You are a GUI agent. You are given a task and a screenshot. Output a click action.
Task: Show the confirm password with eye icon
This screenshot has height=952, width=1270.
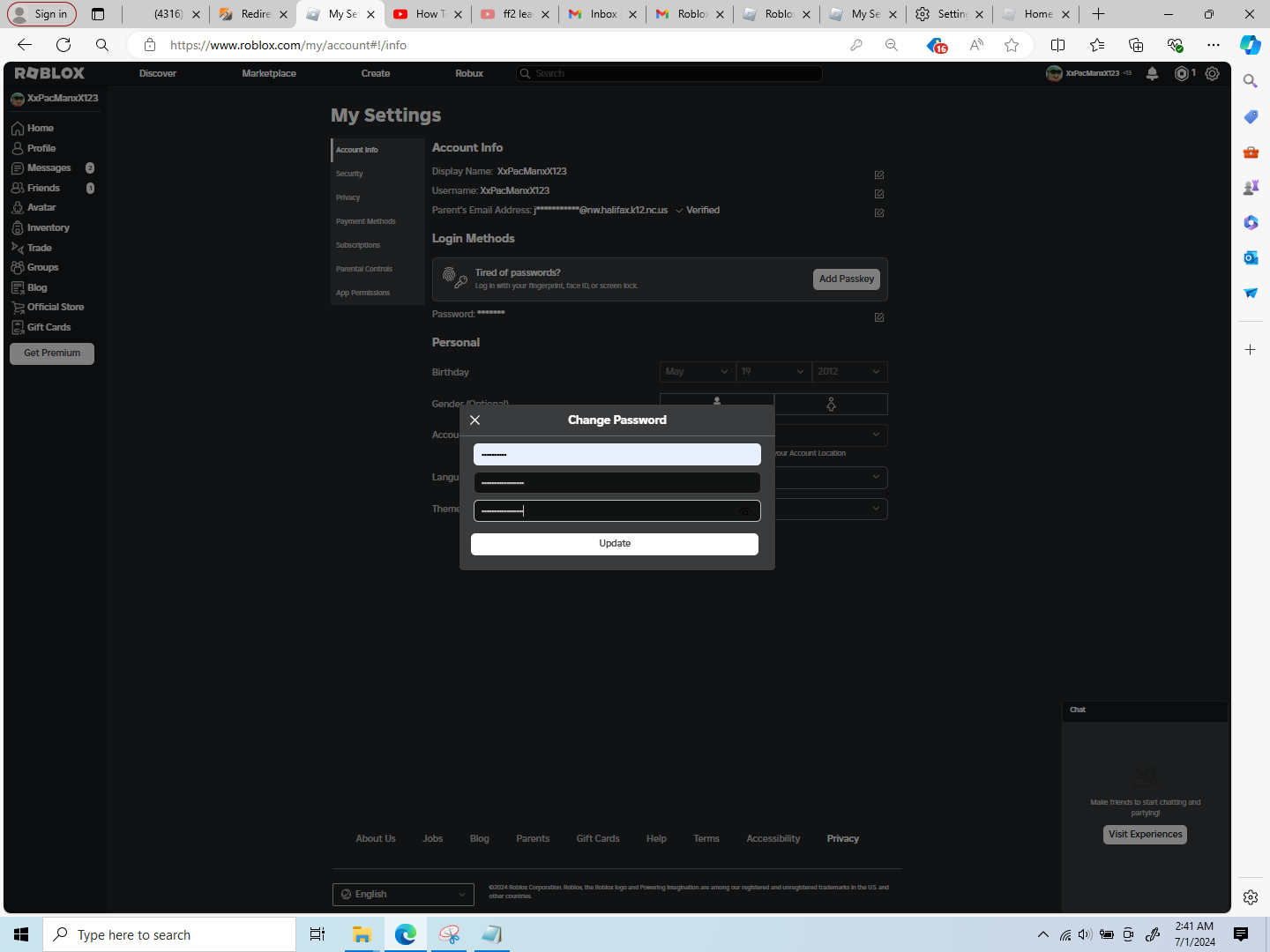[x=745, y=511]
